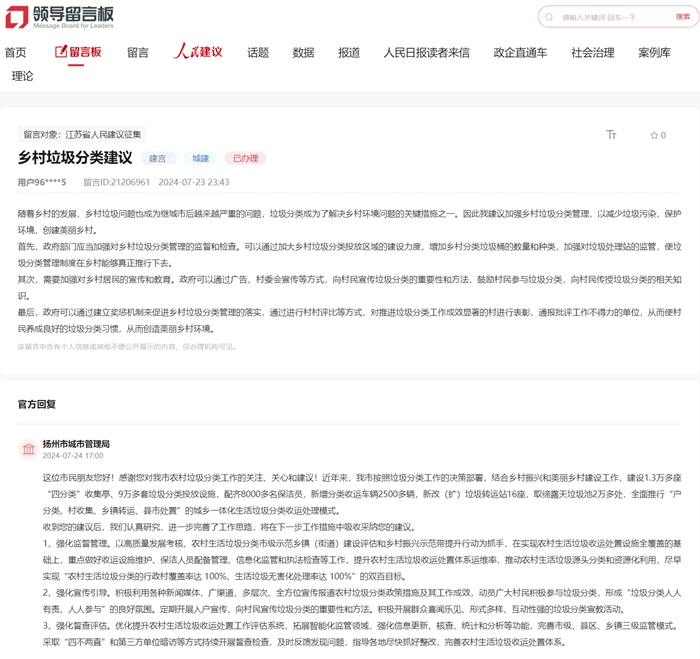Screen dimensions: 700x659
Task: Open the 话题 nav item
Action: [258, 53]
